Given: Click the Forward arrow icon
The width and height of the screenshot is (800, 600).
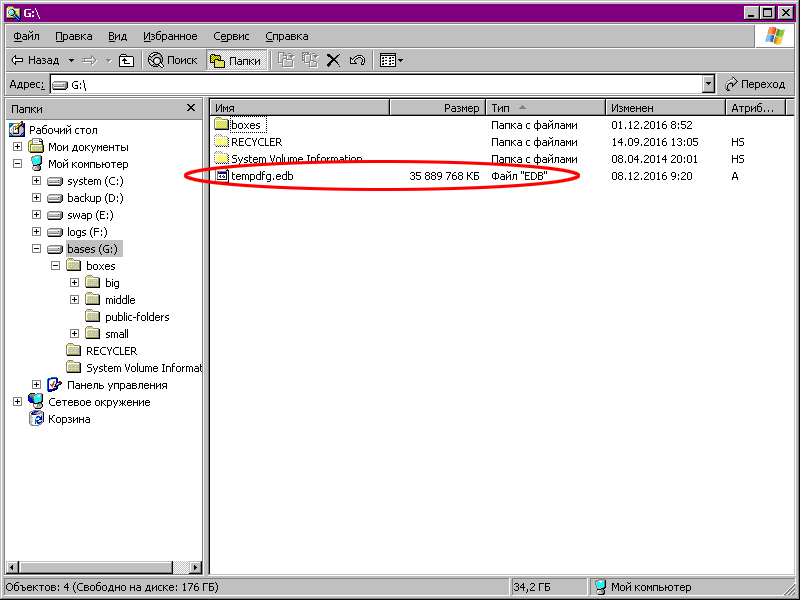Looking at the screenshot, I should coord(89,60).
